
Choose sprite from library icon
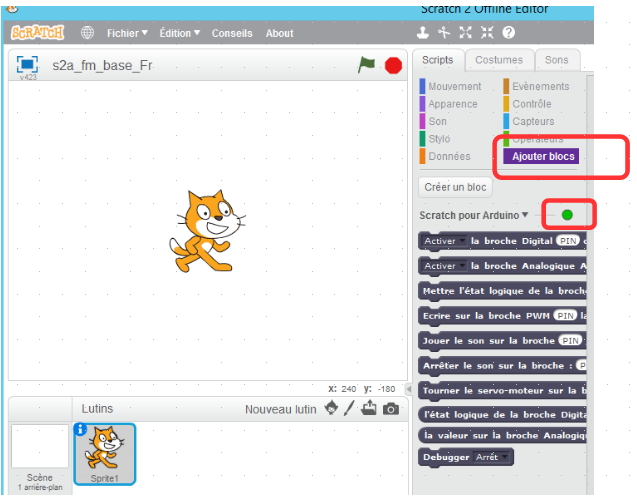[x=331, y=409]
